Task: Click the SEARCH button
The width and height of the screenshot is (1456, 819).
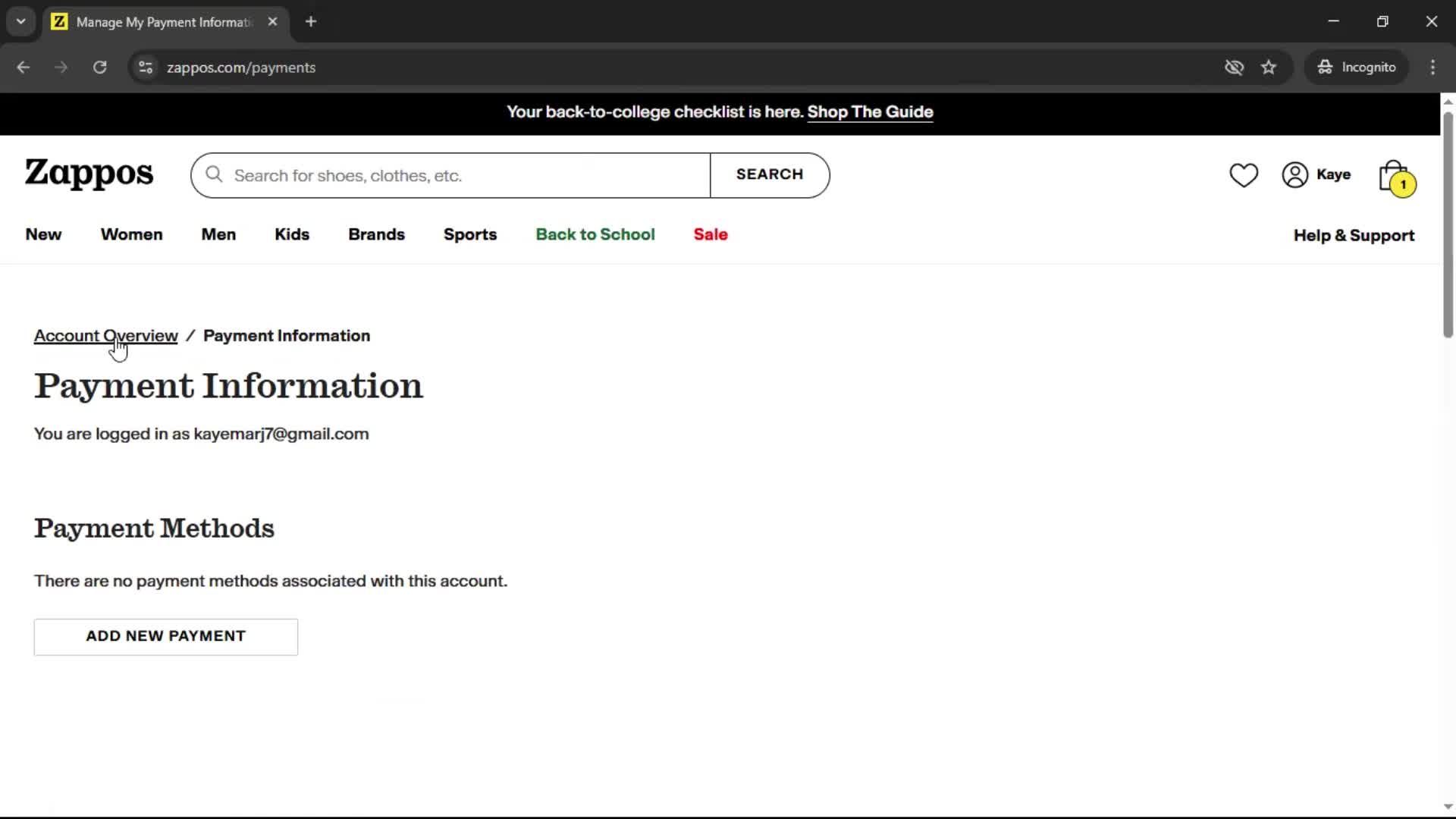Action: pyautogui.click(x=770, y=175)
